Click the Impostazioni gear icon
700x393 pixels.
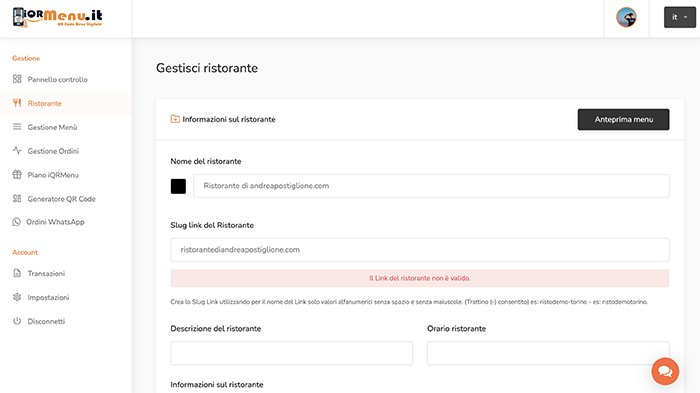pyautogui.click(x=17, y=297)
